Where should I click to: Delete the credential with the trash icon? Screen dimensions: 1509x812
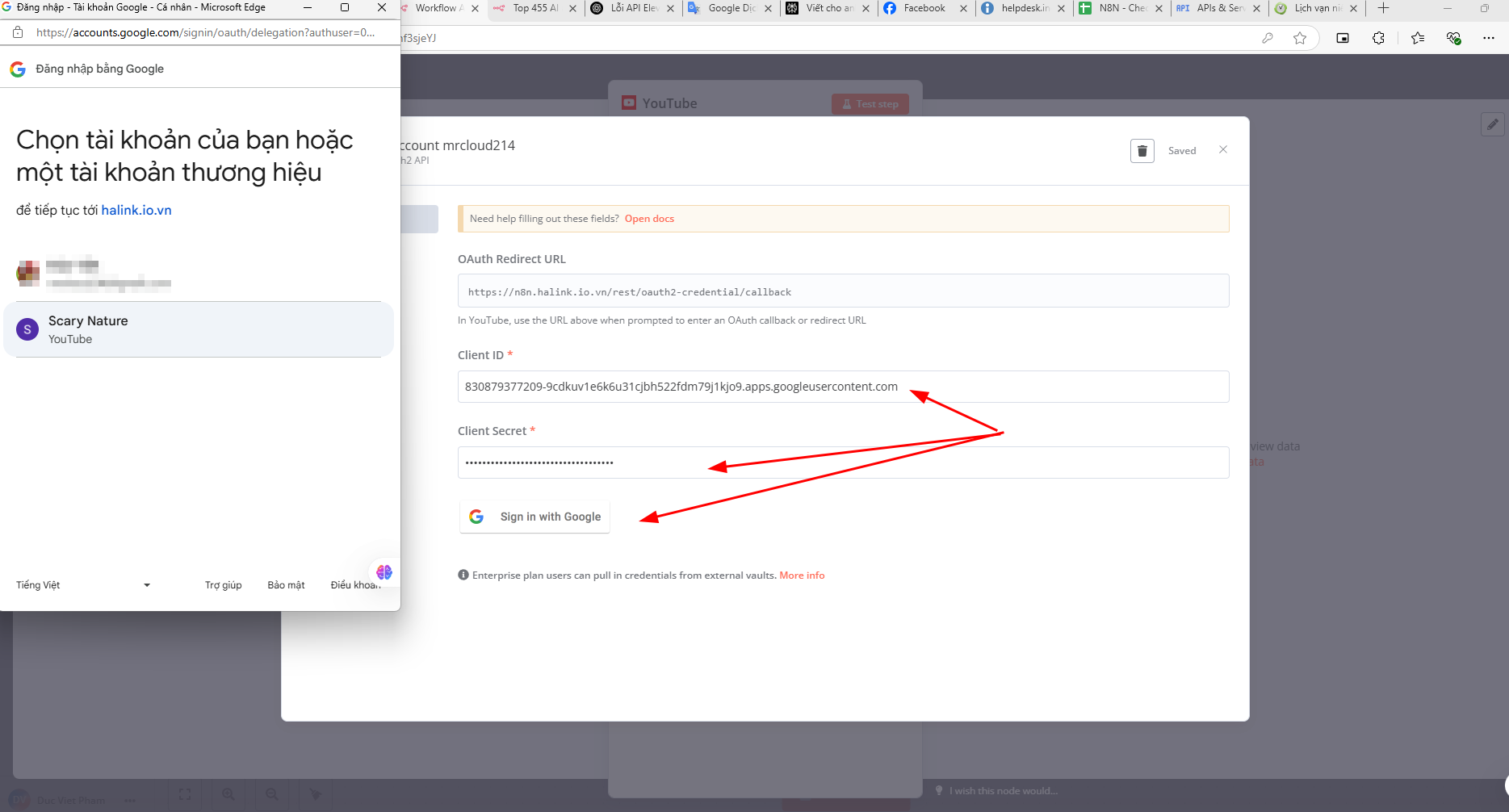pyautogui.click(x=1142, y=151)
